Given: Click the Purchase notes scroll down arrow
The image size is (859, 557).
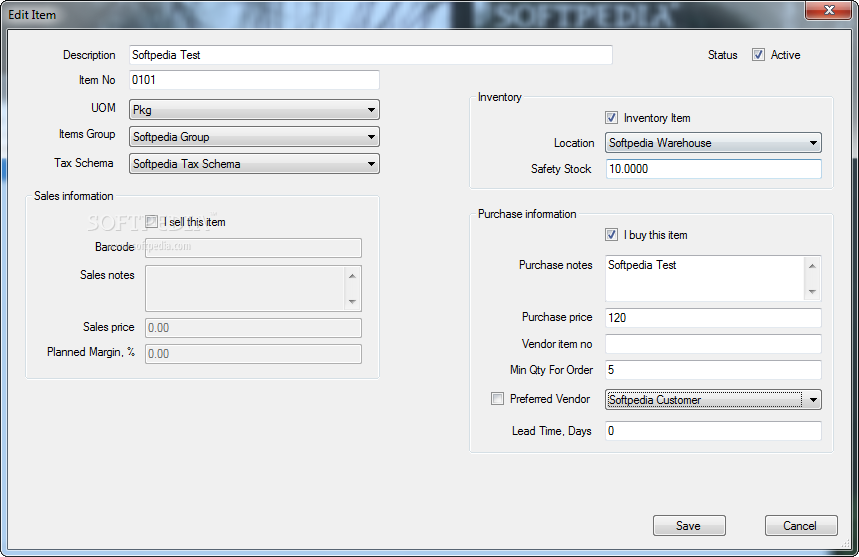Looking at the screenshot, I should click(812, 291).
